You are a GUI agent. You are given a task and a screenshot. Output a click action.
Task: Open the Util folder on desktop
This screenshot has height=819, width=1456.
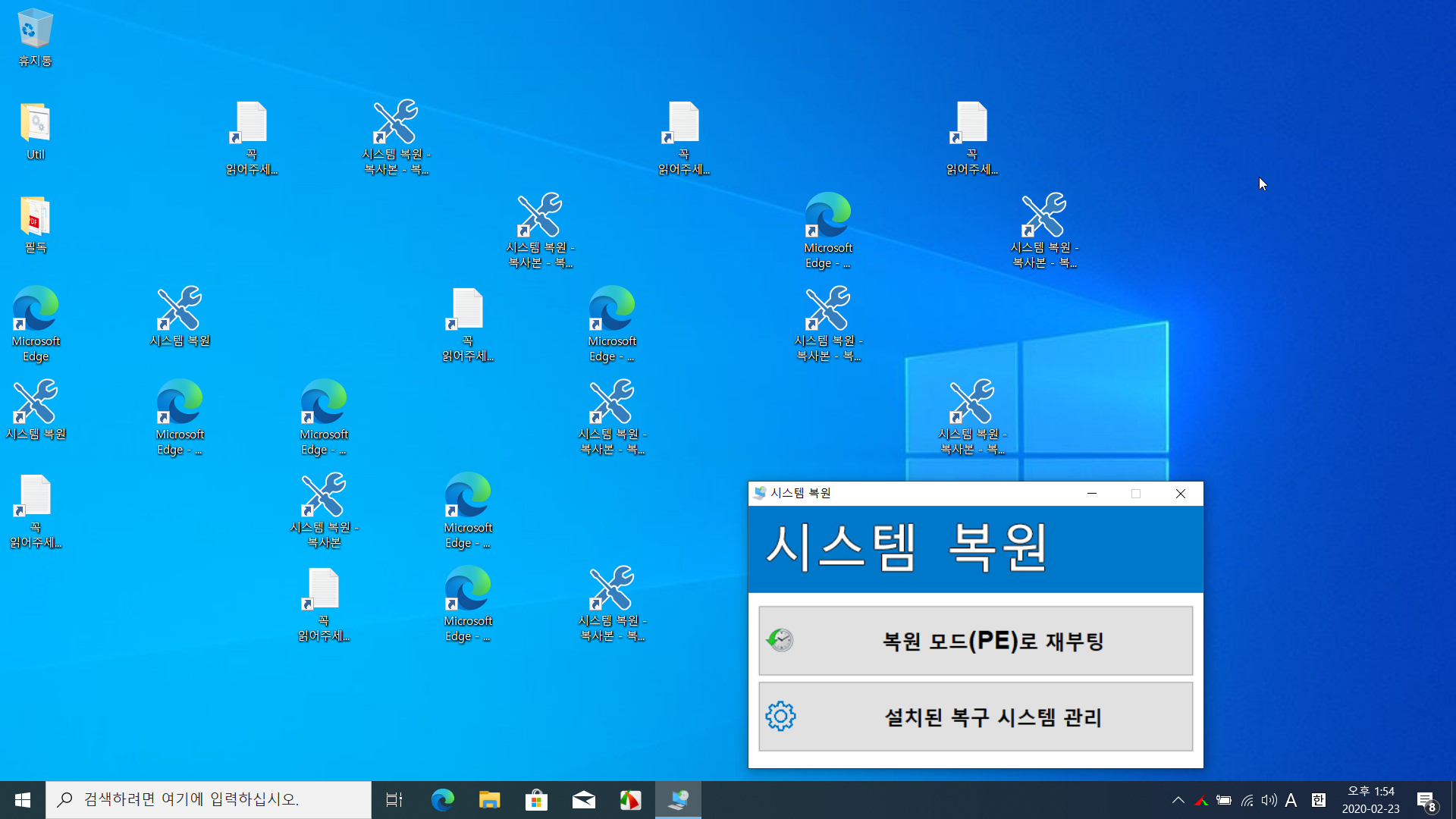click(35, 132)
